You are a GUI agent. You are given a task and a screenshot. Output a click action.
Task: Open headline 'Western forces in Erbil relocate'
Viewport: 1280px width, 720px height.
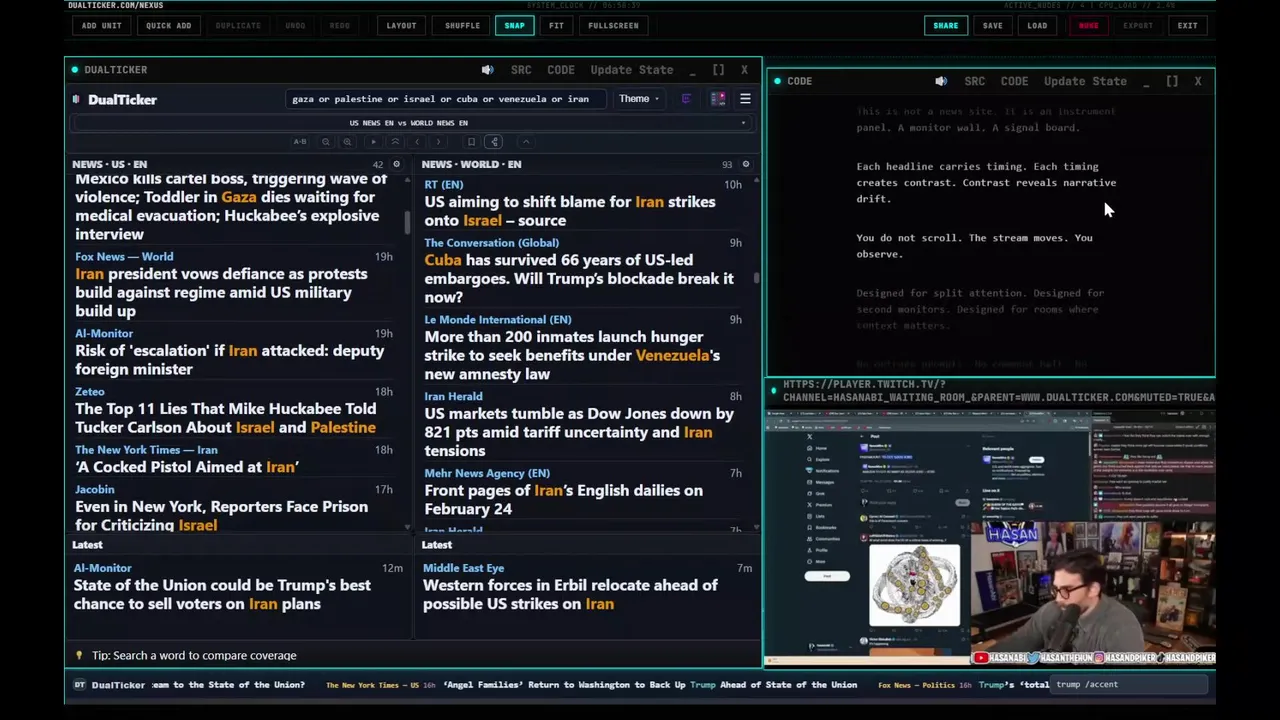coord(570,595)
